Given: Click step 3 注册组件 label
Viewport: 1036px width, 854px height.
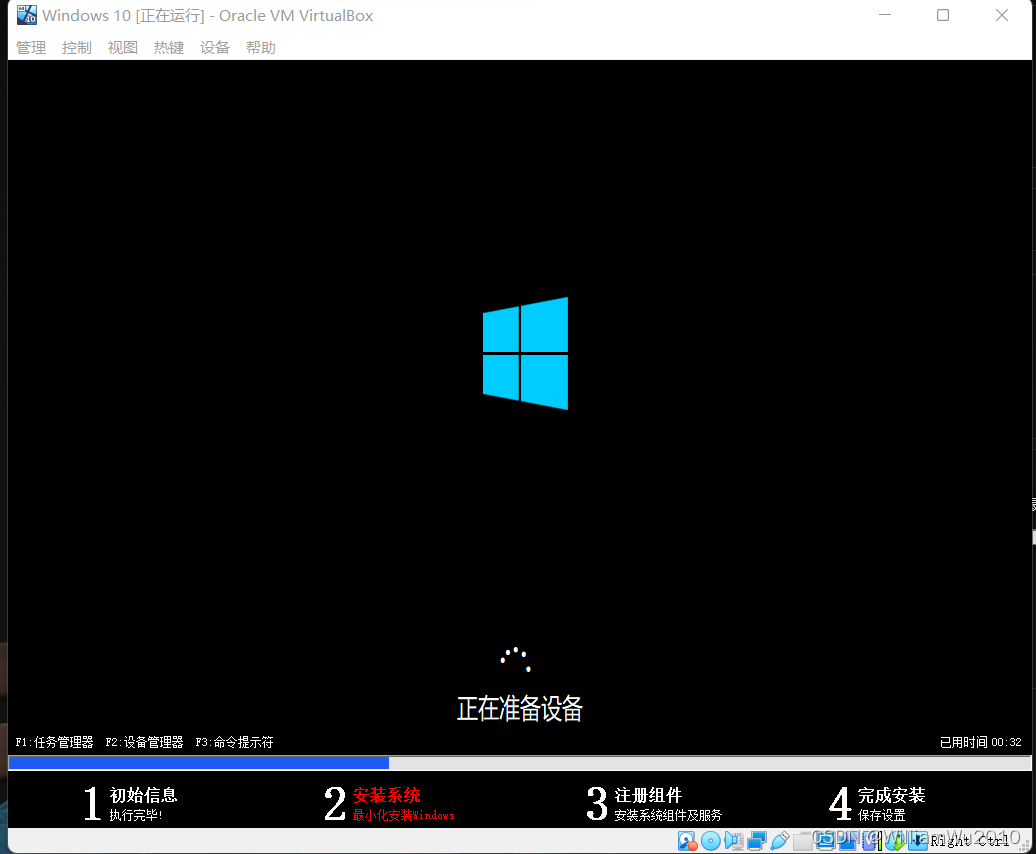Looking at the screenshot, I should click(648, 795).
